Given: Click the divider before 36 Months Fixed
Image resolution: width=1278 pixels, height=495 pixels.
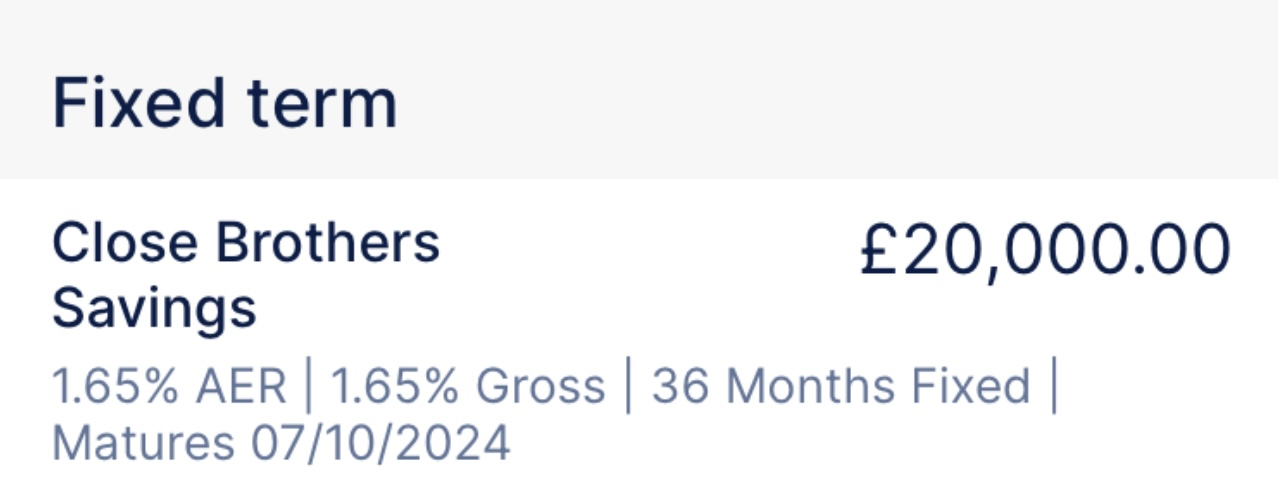Looking at the screenshot, I should (x=629, y=388).
